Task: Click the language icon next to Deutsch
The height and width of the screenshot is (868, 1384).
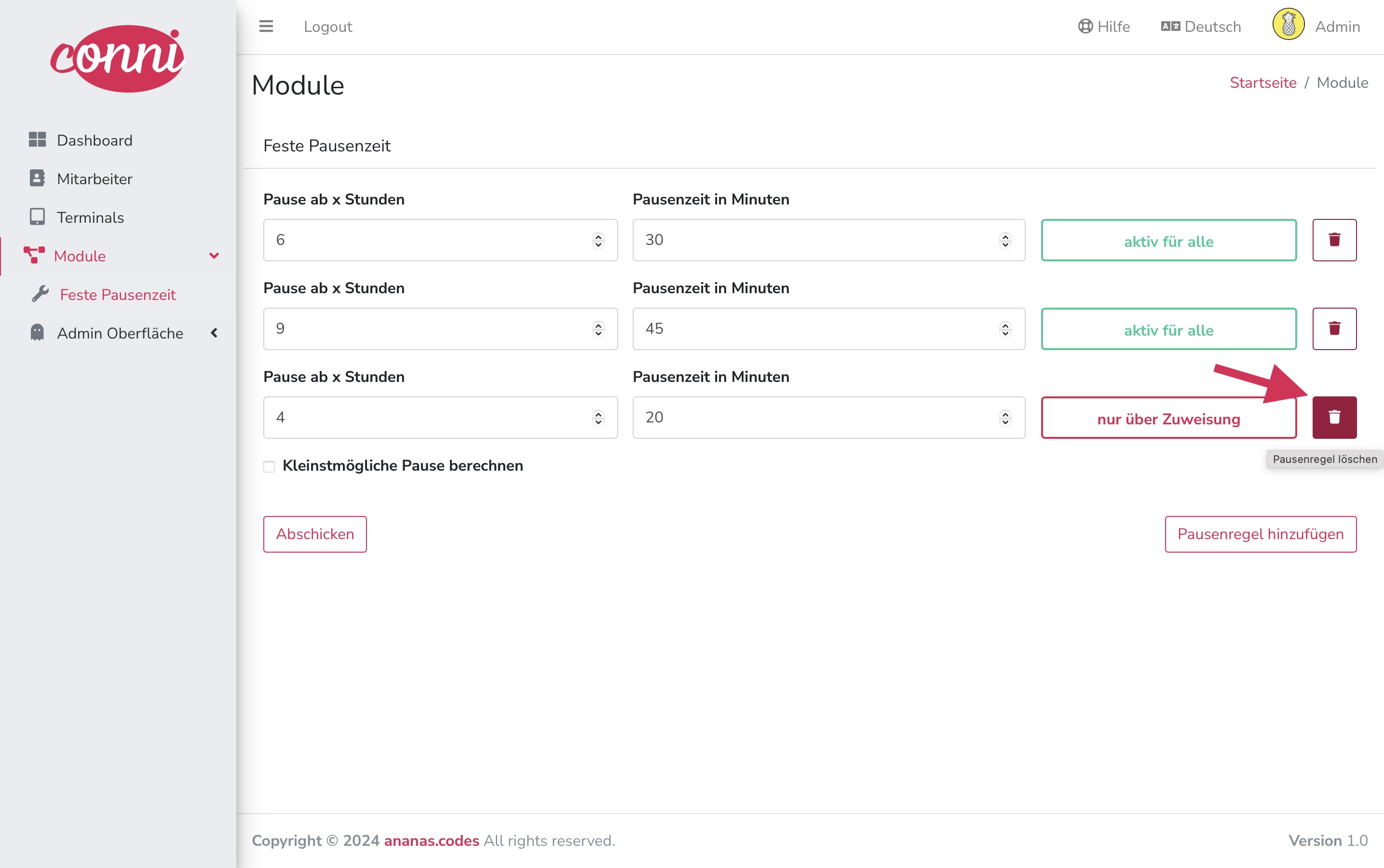Action: [x=1170, y=27]
